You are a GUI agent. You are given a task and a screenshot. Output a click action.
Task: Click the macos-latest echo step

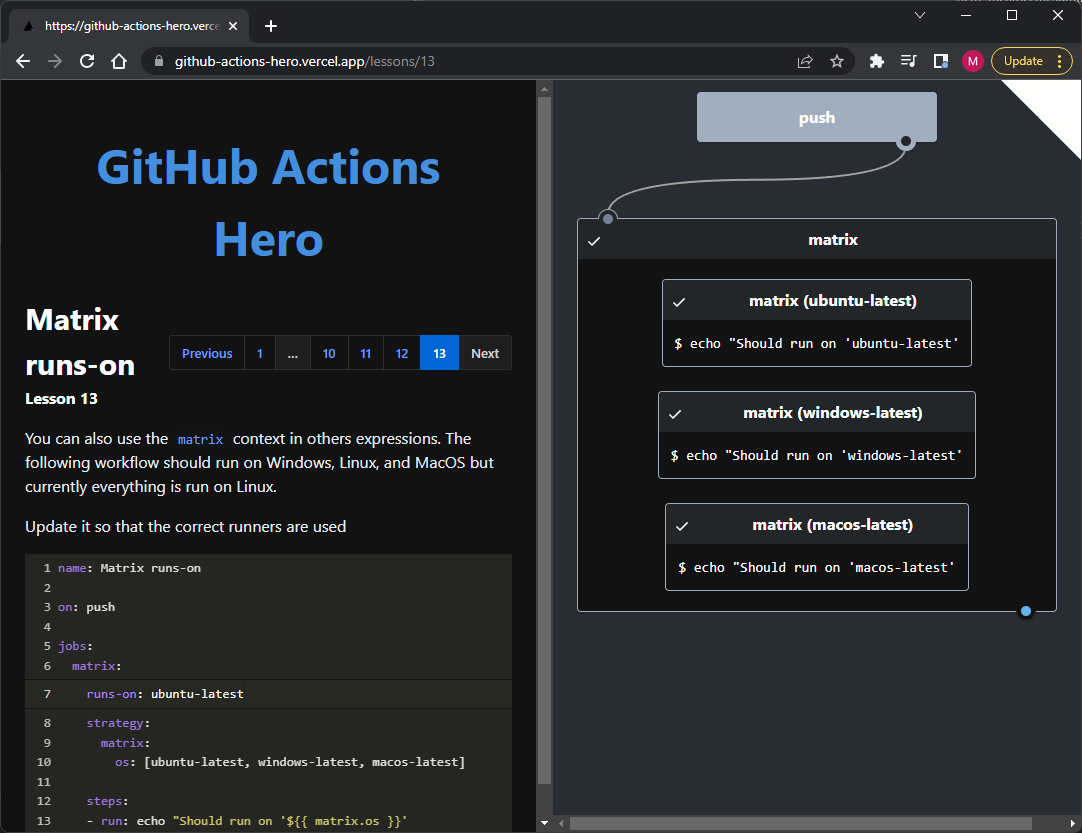click(817, 567)
